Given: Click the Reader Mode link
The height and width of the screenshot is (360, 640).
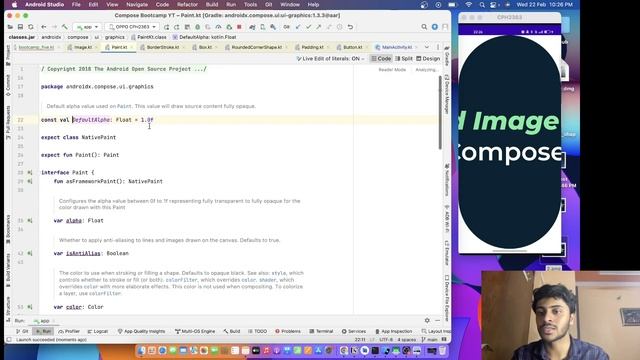Looking at the screenshot, I should 392,70.
